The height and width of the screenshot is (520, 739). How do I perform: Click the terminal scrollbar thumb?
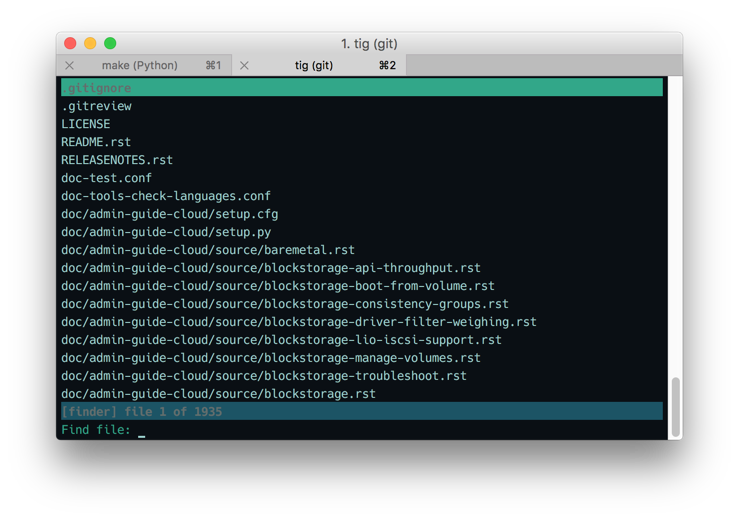click(x=675, y=407)
